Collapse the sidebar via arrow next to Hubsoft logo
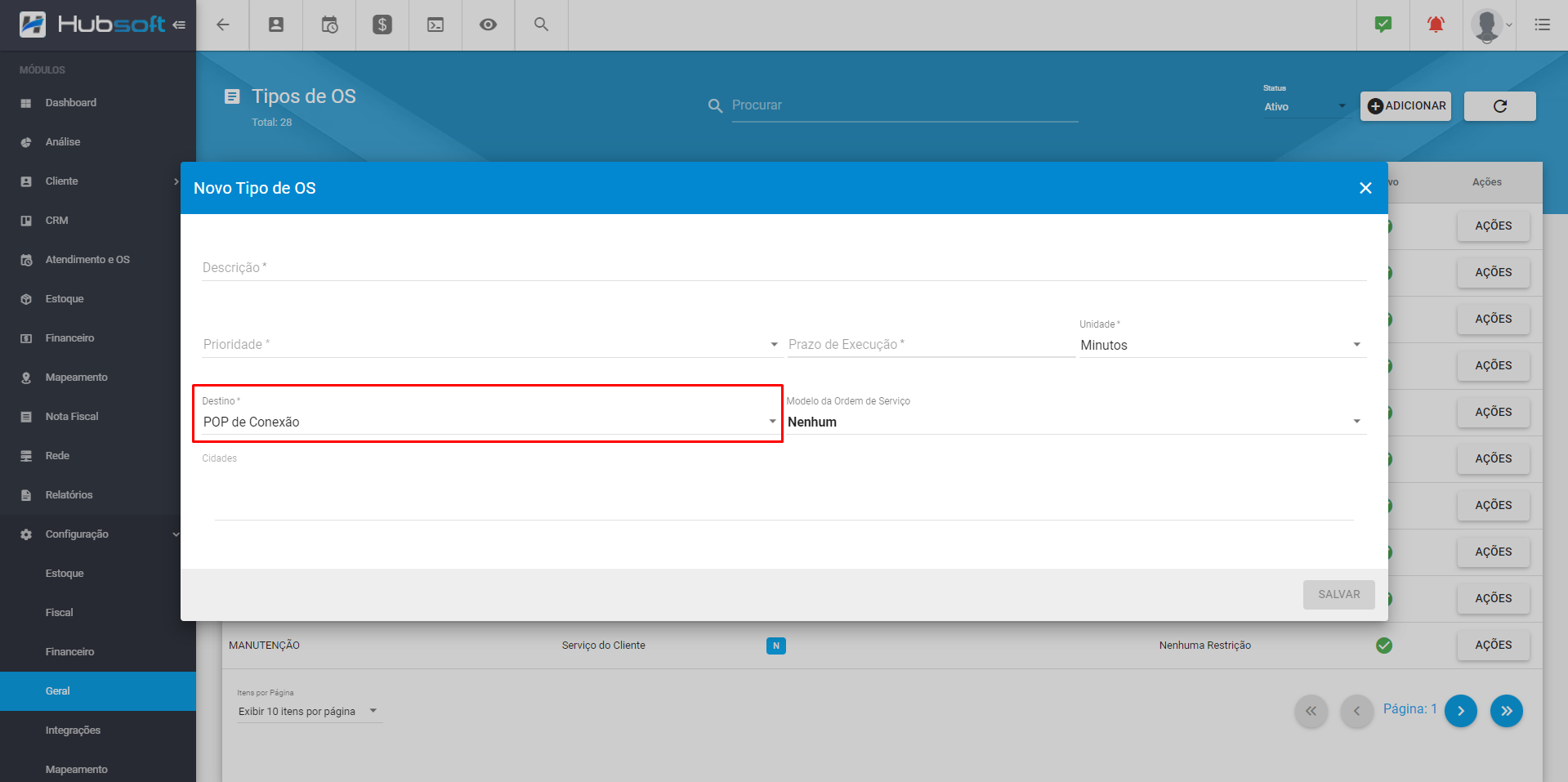The height and width of the screenshot is (782, 1568). (x=179, y=25)
